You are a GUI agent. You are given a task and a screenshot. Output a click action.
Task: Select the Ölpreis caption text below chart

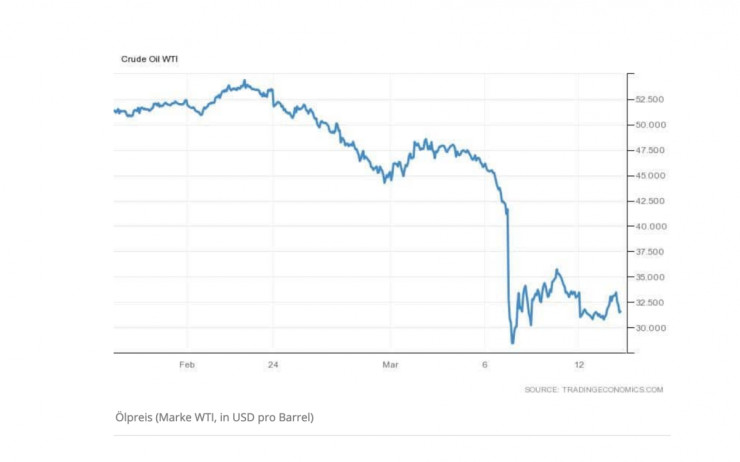click(x=214, y=416)
